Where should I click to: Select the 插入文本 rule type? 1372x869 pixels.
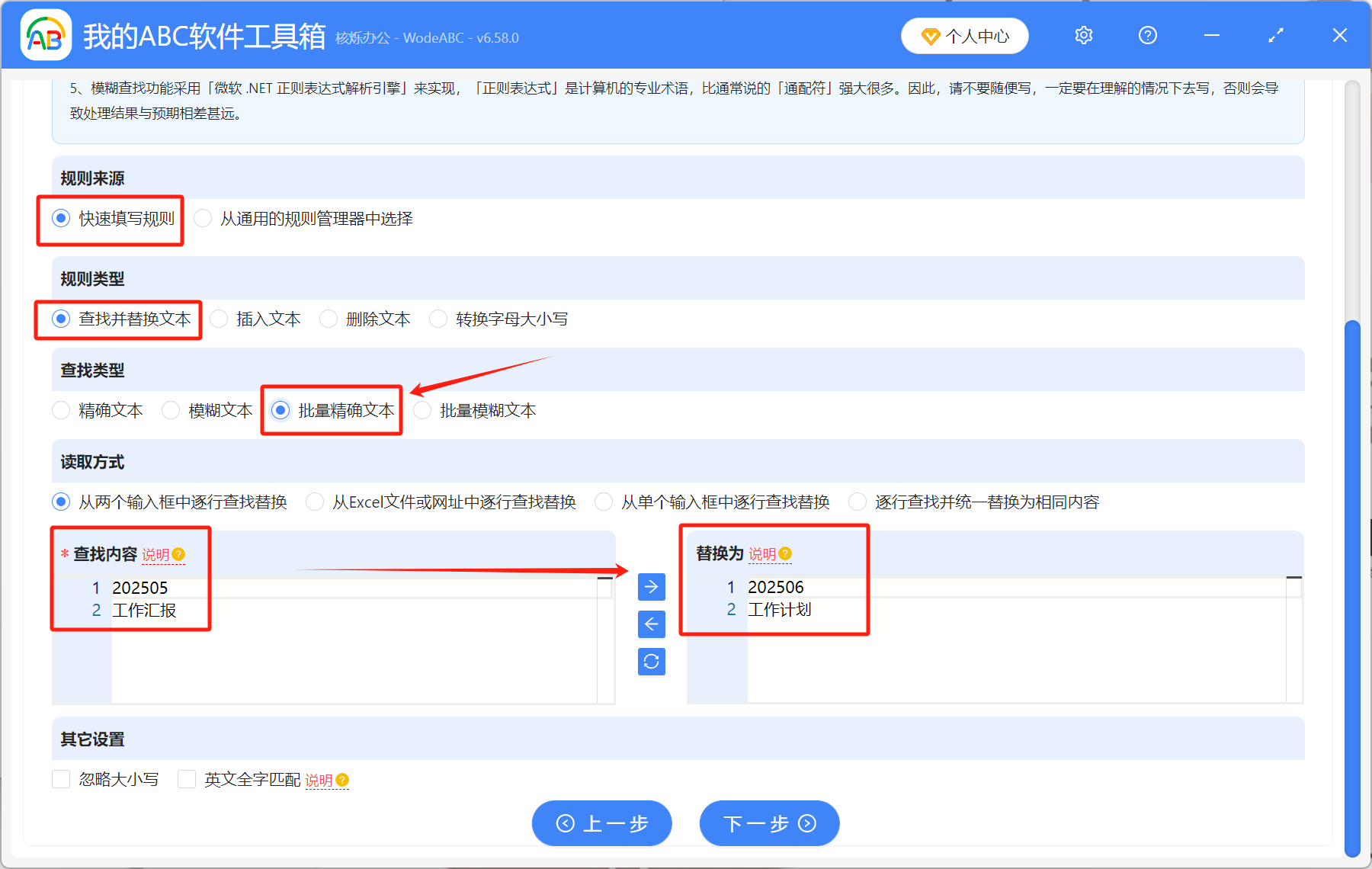219,319
